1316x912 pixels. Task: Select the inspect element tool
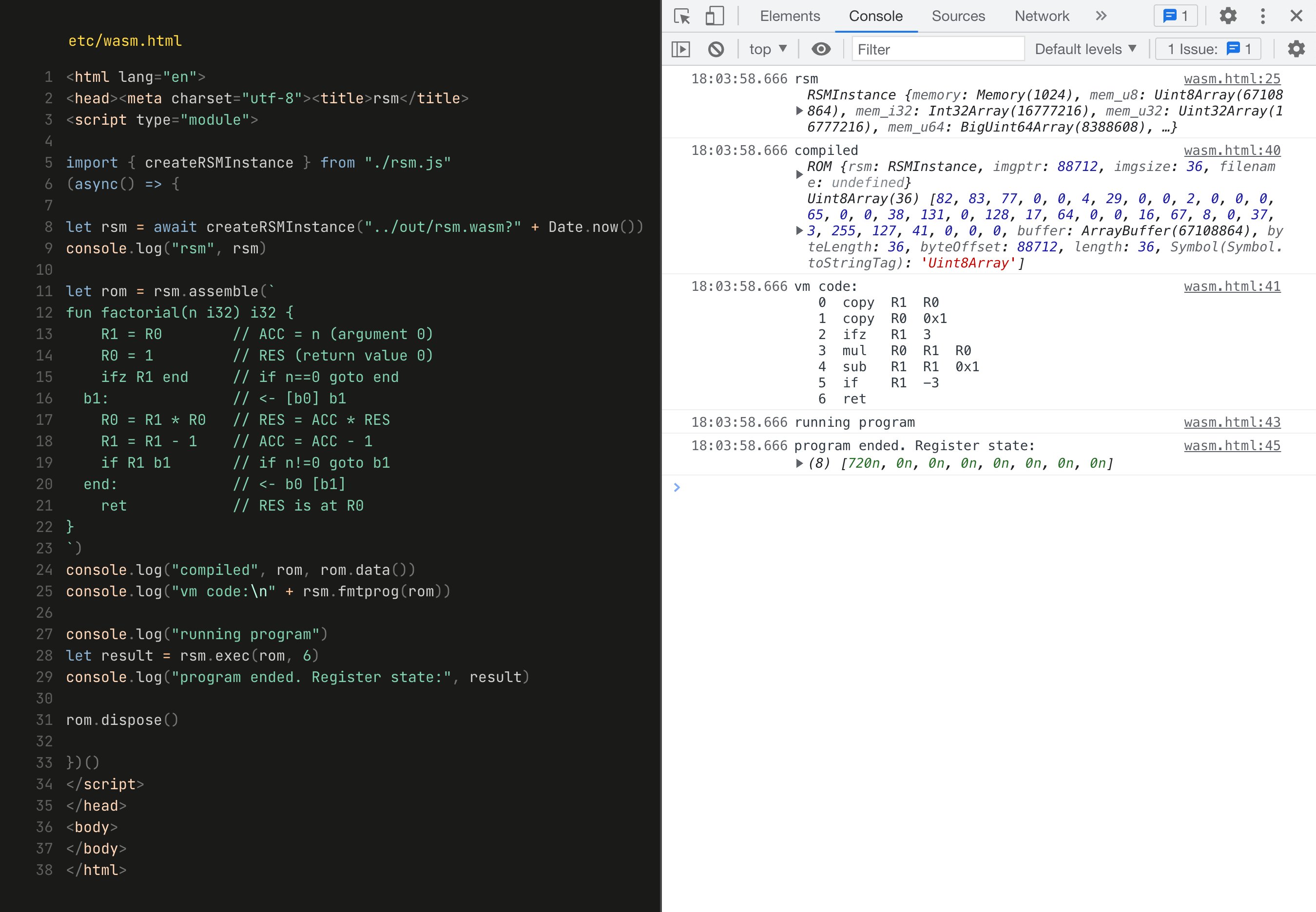(x=681, y=16)
